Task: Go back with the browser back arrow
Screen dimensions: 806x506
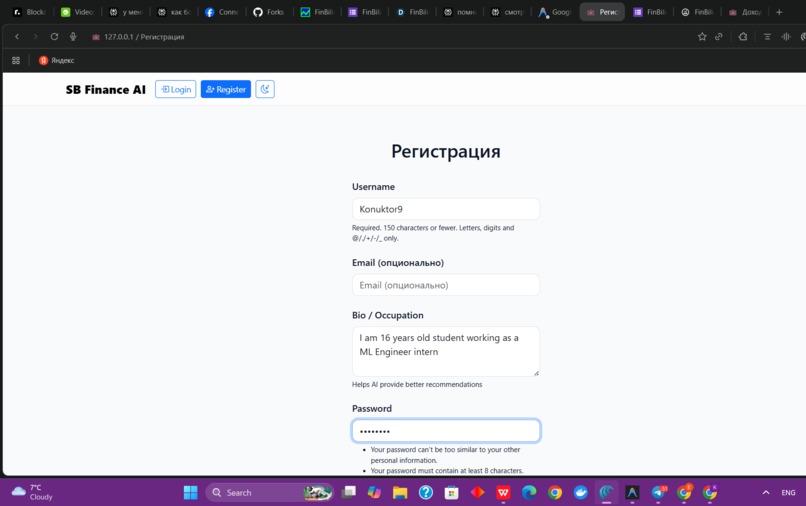Action: point(17,37)
